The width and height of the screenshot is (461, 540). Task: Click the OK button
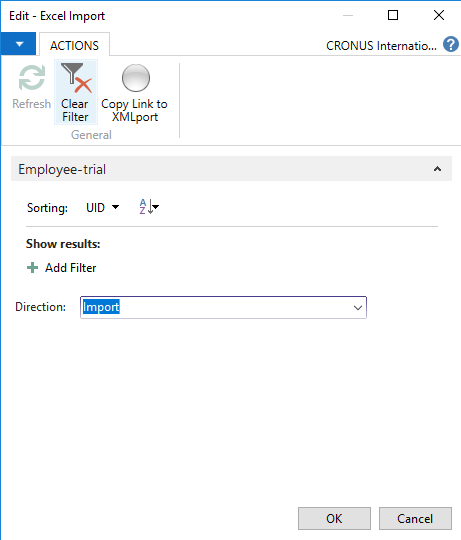pyautogui.click(x=334, y=518)
